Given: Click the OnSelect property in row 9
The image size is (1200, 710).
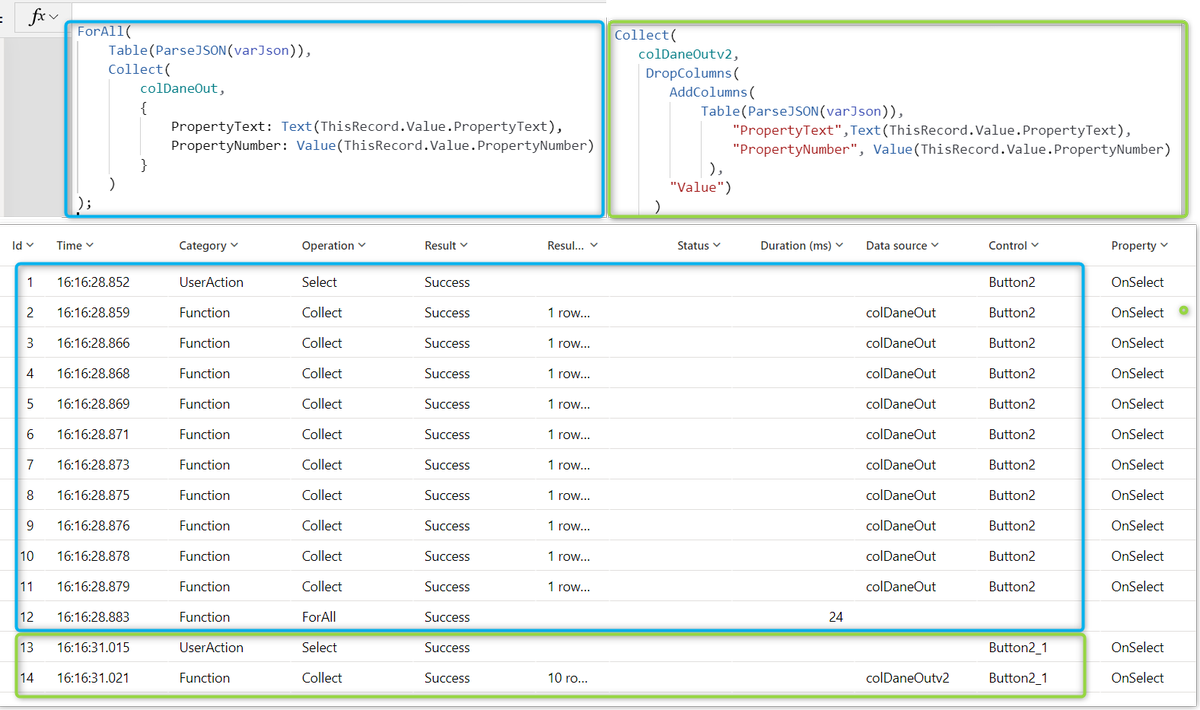Looking at the screenshot, I should coord(1138,526).
